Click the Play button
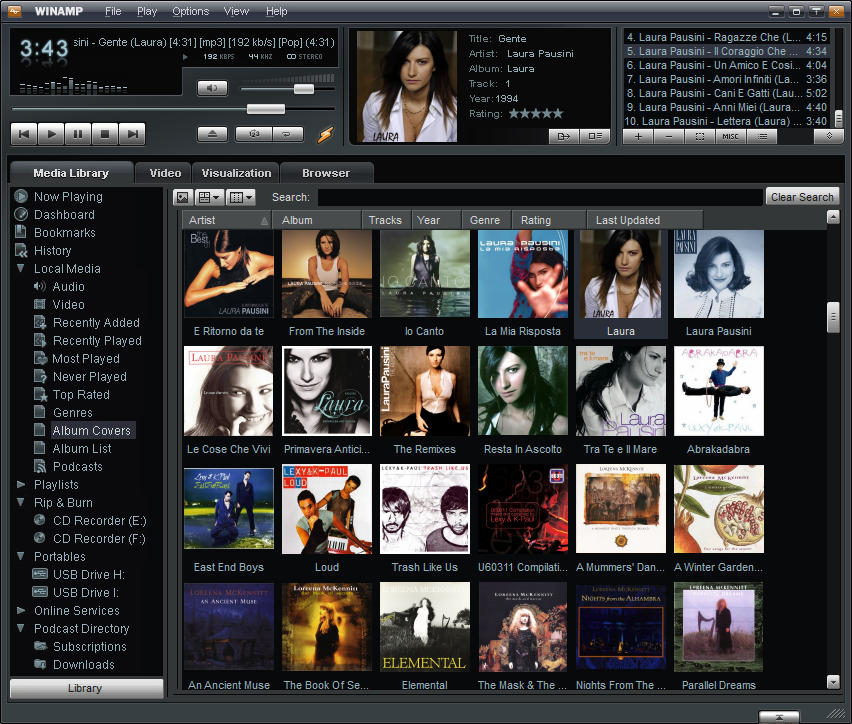The width and height of the screenshot is (852, 724). (51, 134)
